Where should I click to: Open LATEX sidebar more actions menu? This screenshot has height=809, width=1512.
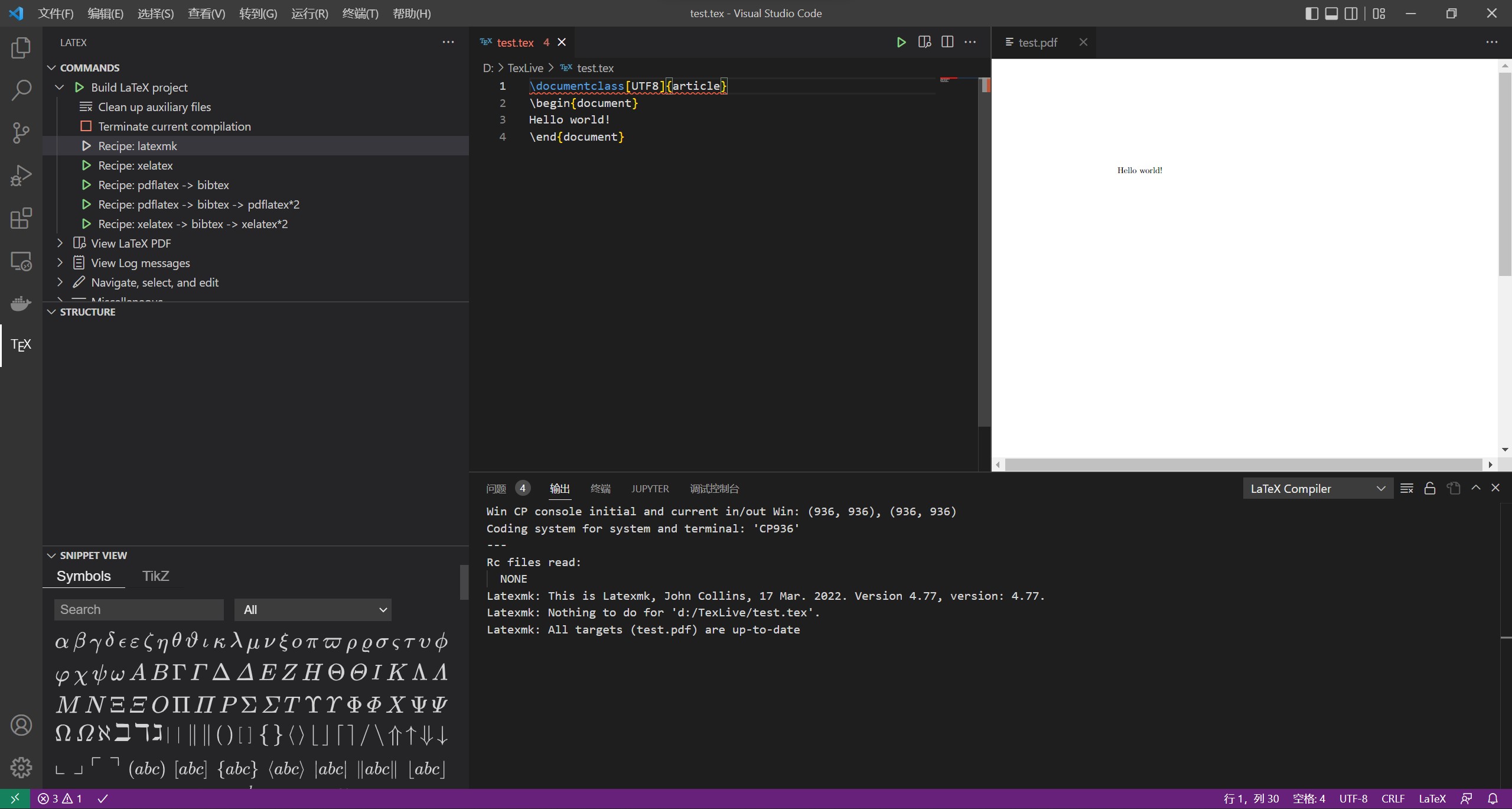pyautogui.click(x=448, y=42)
